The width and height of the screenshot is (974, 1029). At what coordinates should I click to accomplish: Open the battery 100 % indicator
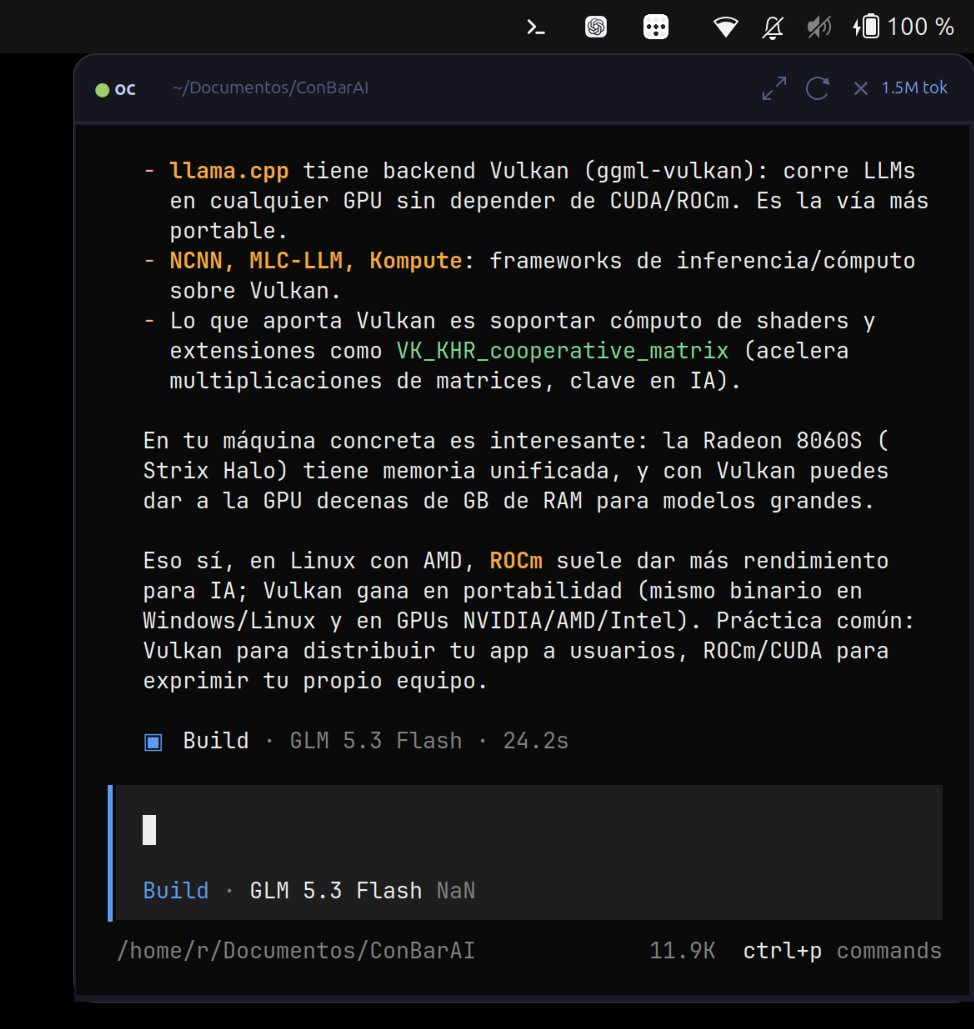point(903,27)
